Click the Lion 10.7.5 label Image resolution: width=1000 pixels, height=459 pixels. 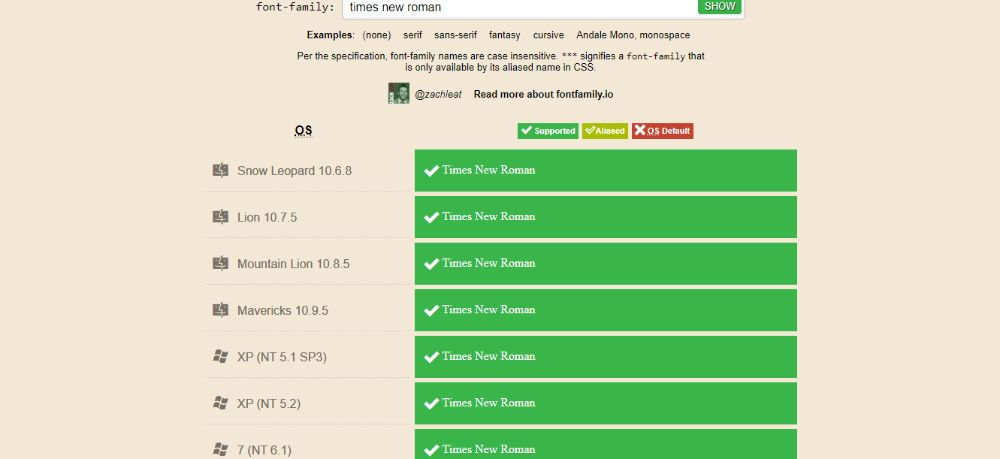click(267, 217)
